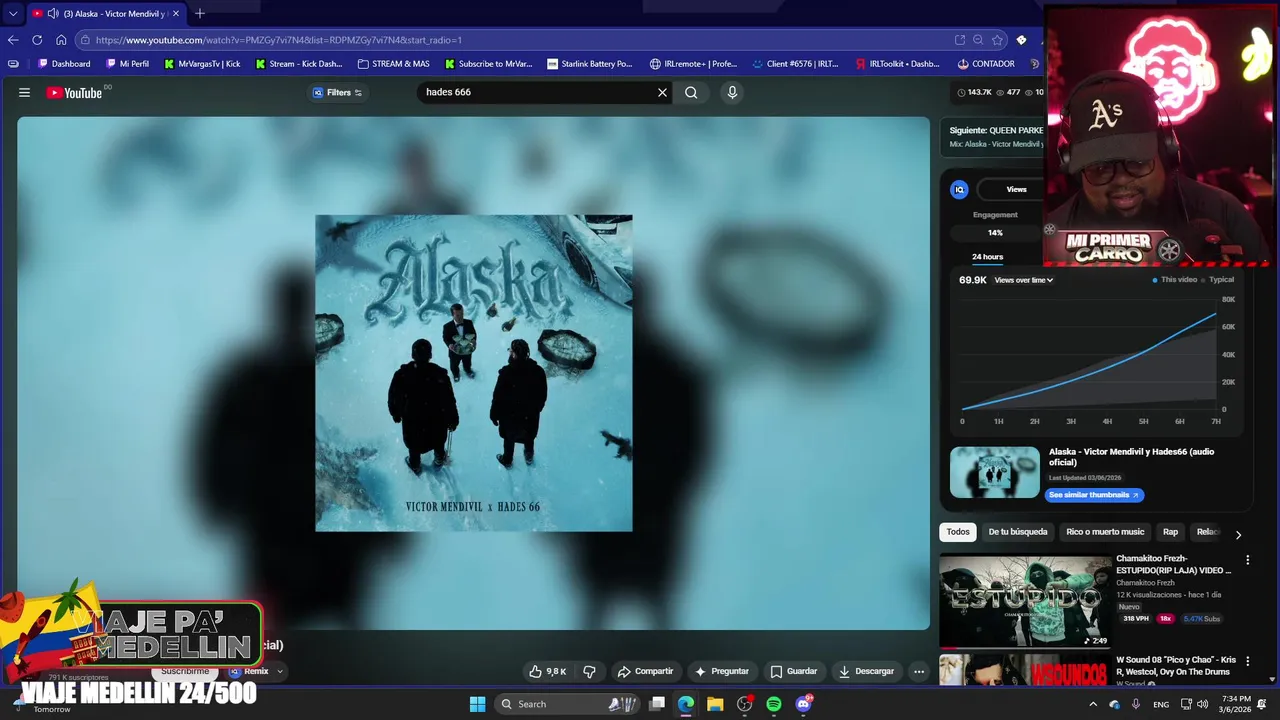Click the Compartir share button
1280x720 pixels.
(x=645, y=671)
